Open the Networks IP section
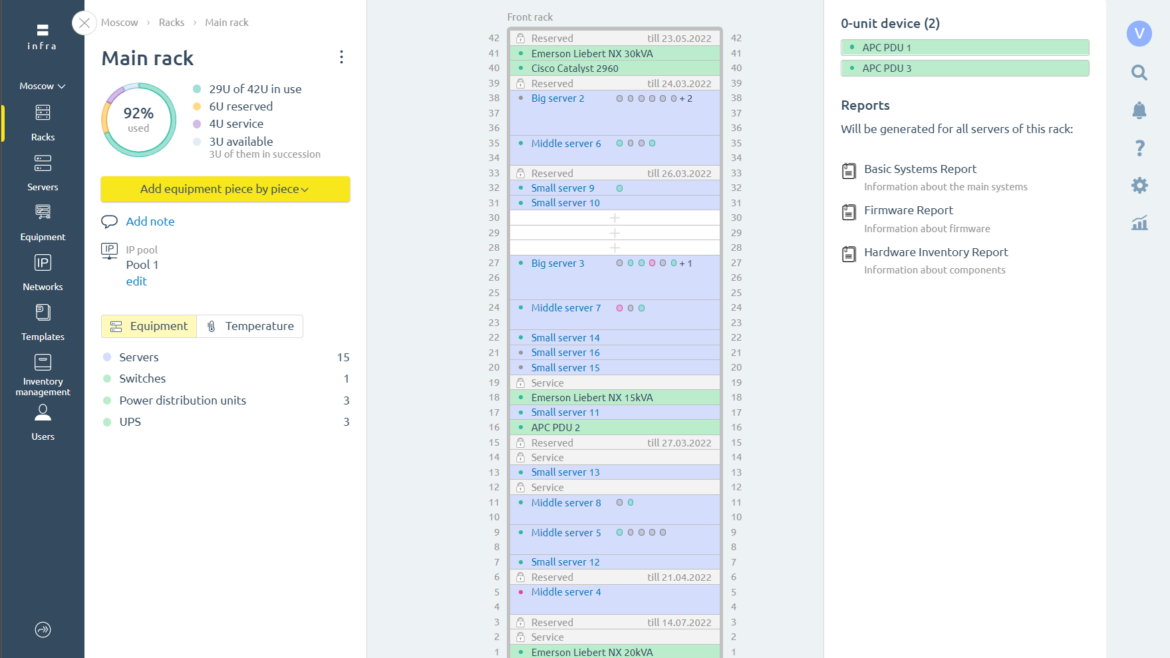 click(x=42, y=272)
